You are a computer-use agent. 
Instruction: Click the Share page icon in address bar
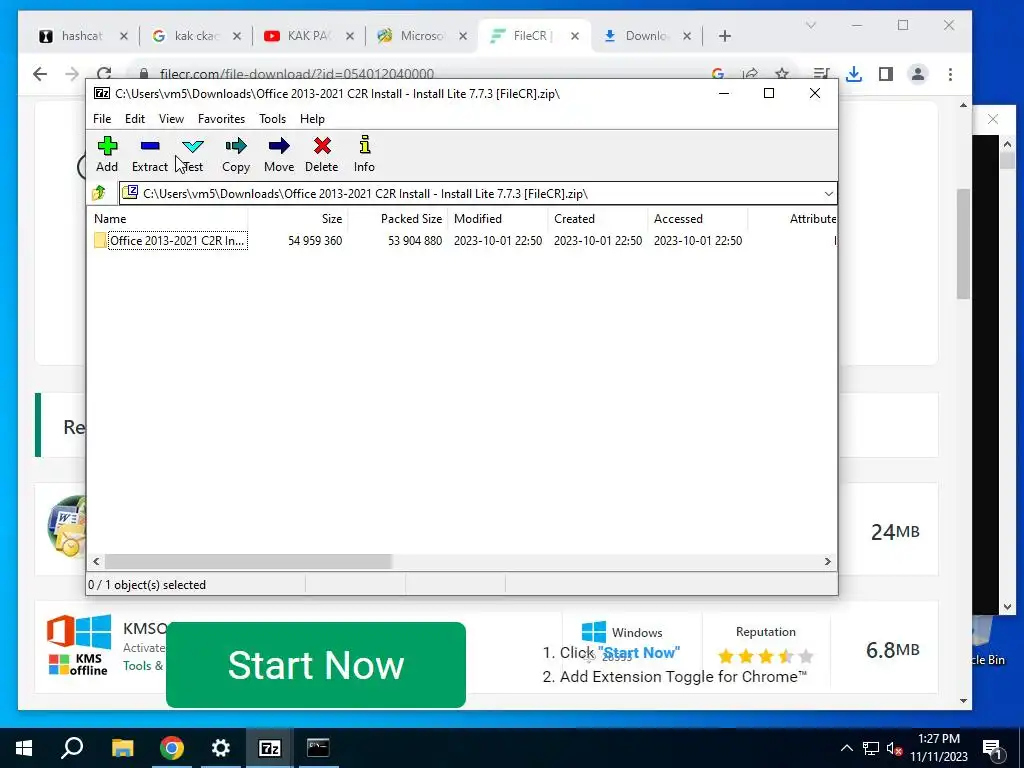click(x=750, y=74)
